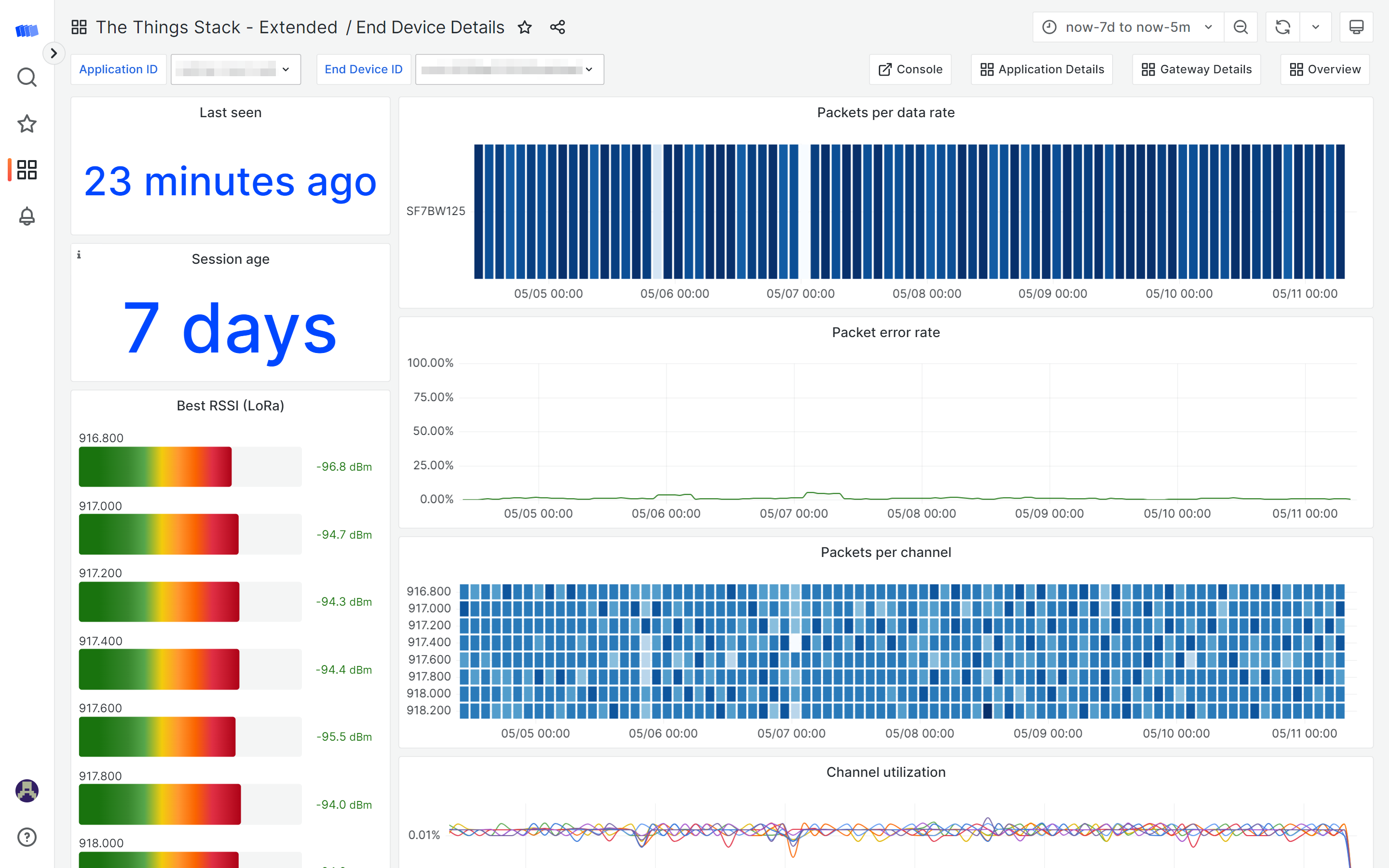The width and height of the screenshot is (1389, 868).
Task: Share dashboard using the share icon
Action: 558,27
